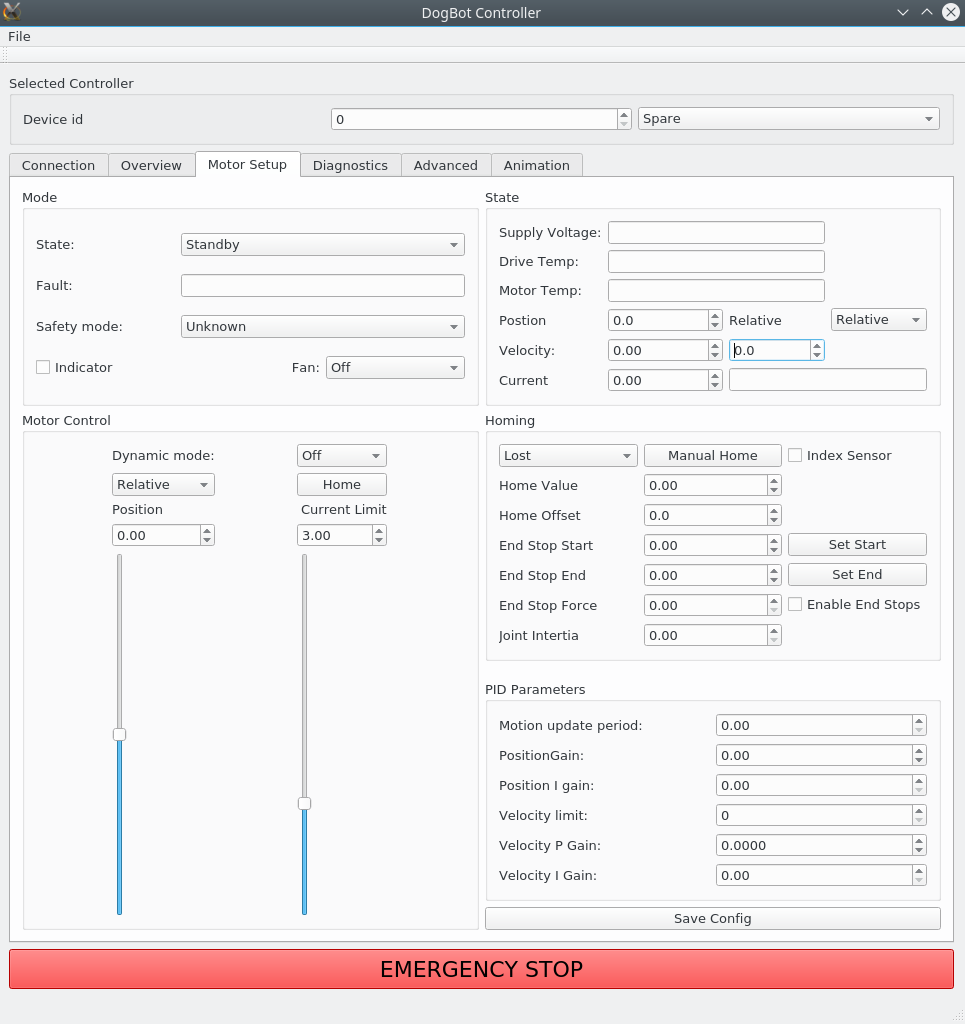Click the Motion update period field
The width and height of the screenshot is (965, 1024).
coord(814,726)
